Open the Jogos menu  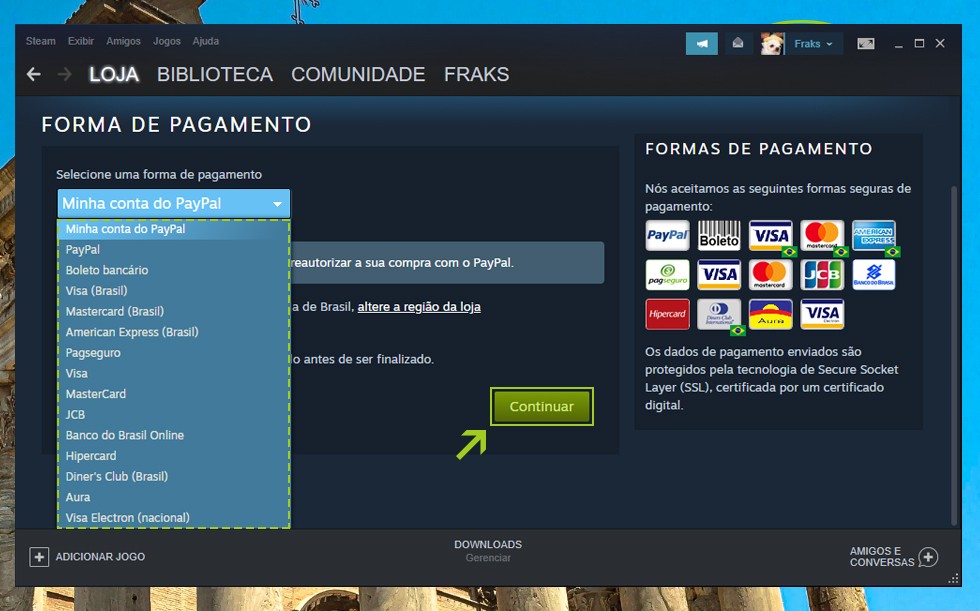click(x=167, y=41)
